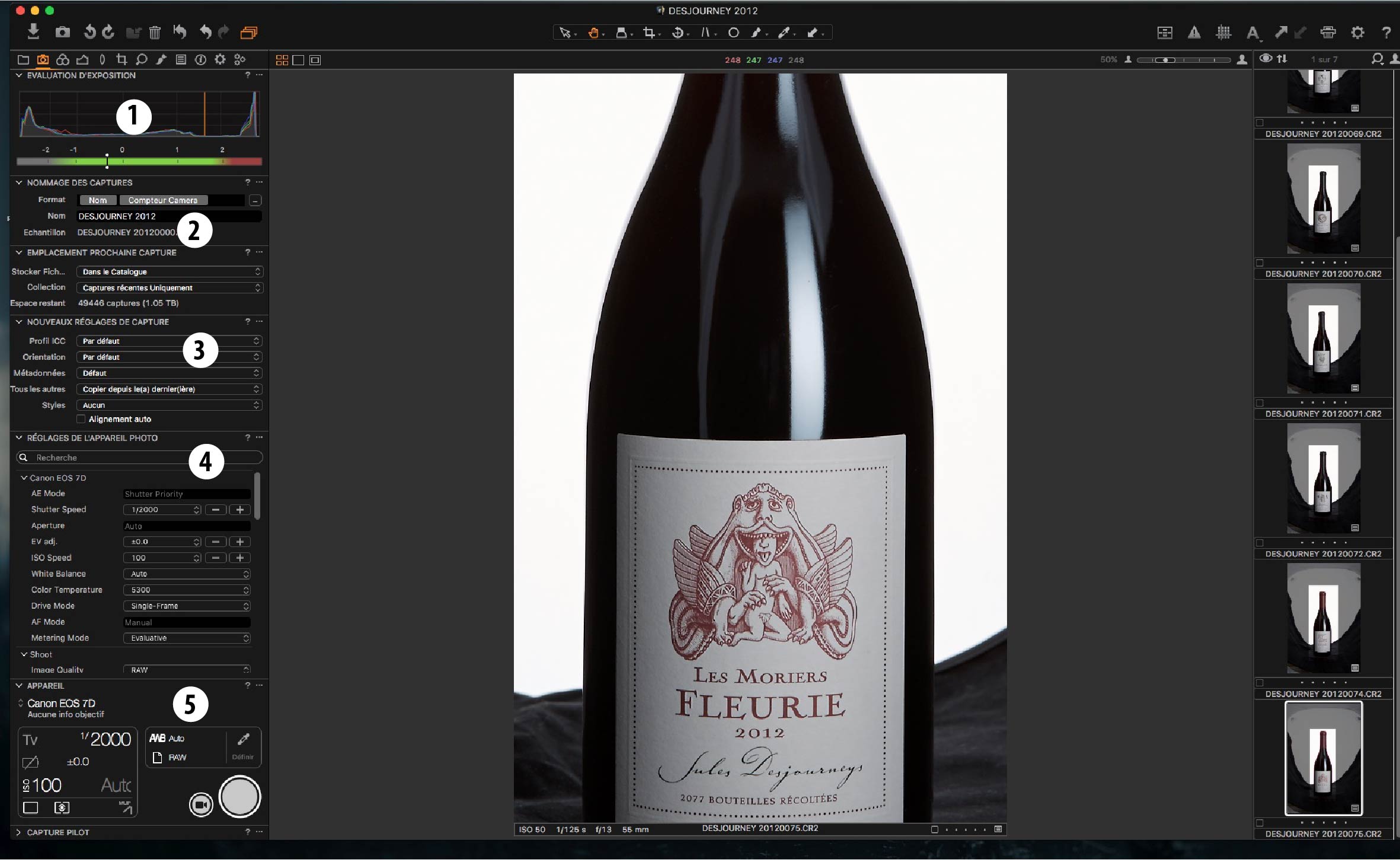The height and width of the screenshot is (860, 1400).
Task: Open Collection dropdown 'Captures récentes Uniquement'
Action: click(170, 287)
